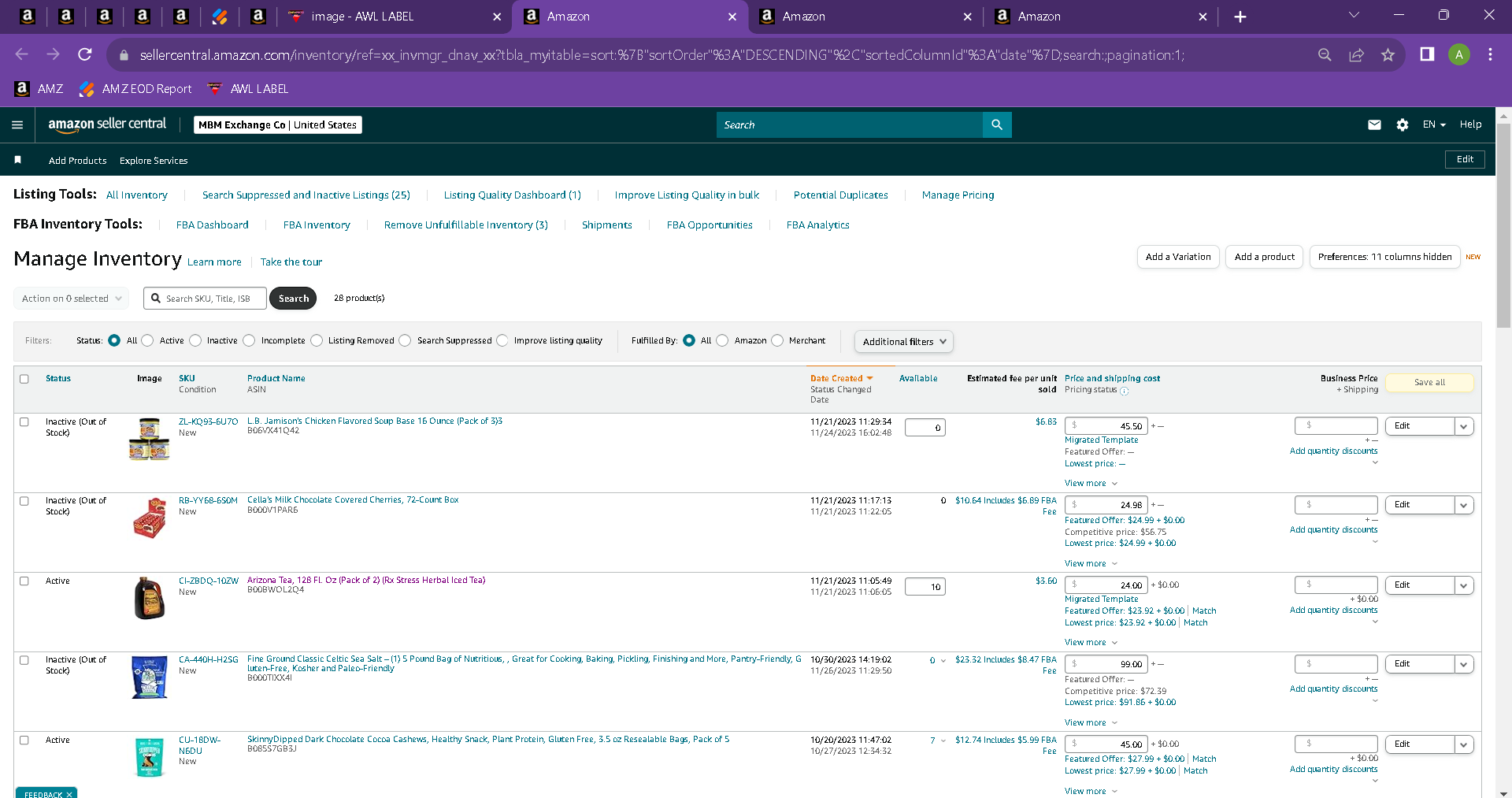Click the Add a Variation button
The width and height of the screenshot is (1512, 798).
[x=1178, y=257]
